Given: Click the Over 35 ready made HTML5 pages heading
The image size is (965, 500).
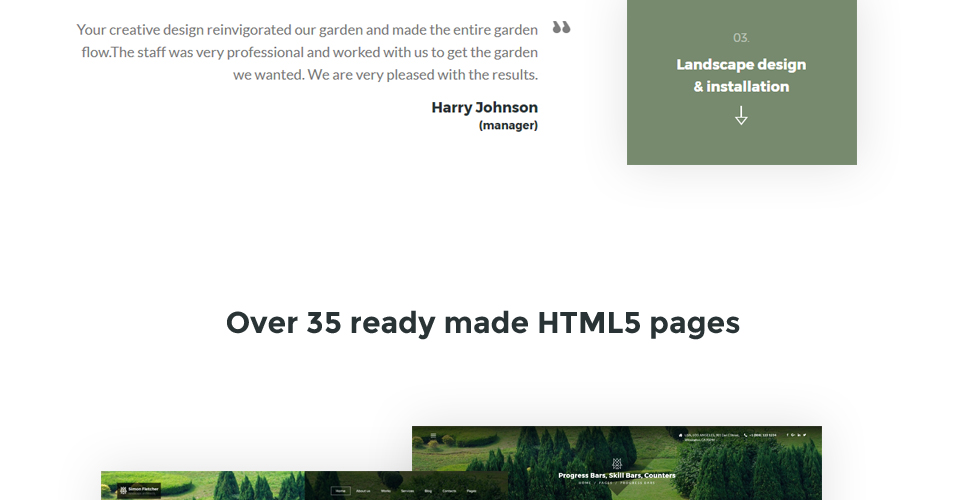Looking at the screenshot, I should tap(482, 323).
